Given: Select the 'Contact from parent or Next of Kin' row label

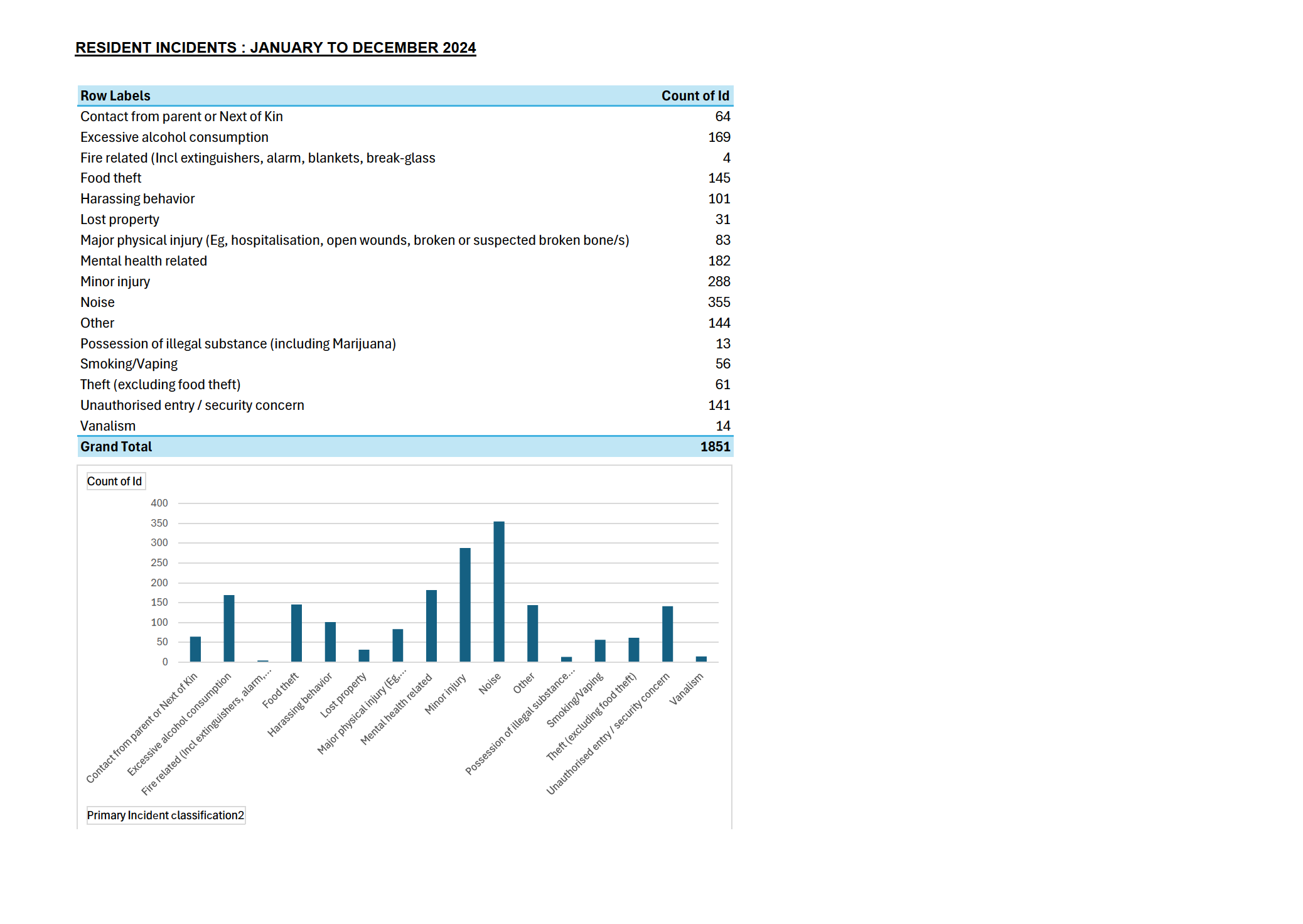Looking at the screenshot, I should click(181, 117).
